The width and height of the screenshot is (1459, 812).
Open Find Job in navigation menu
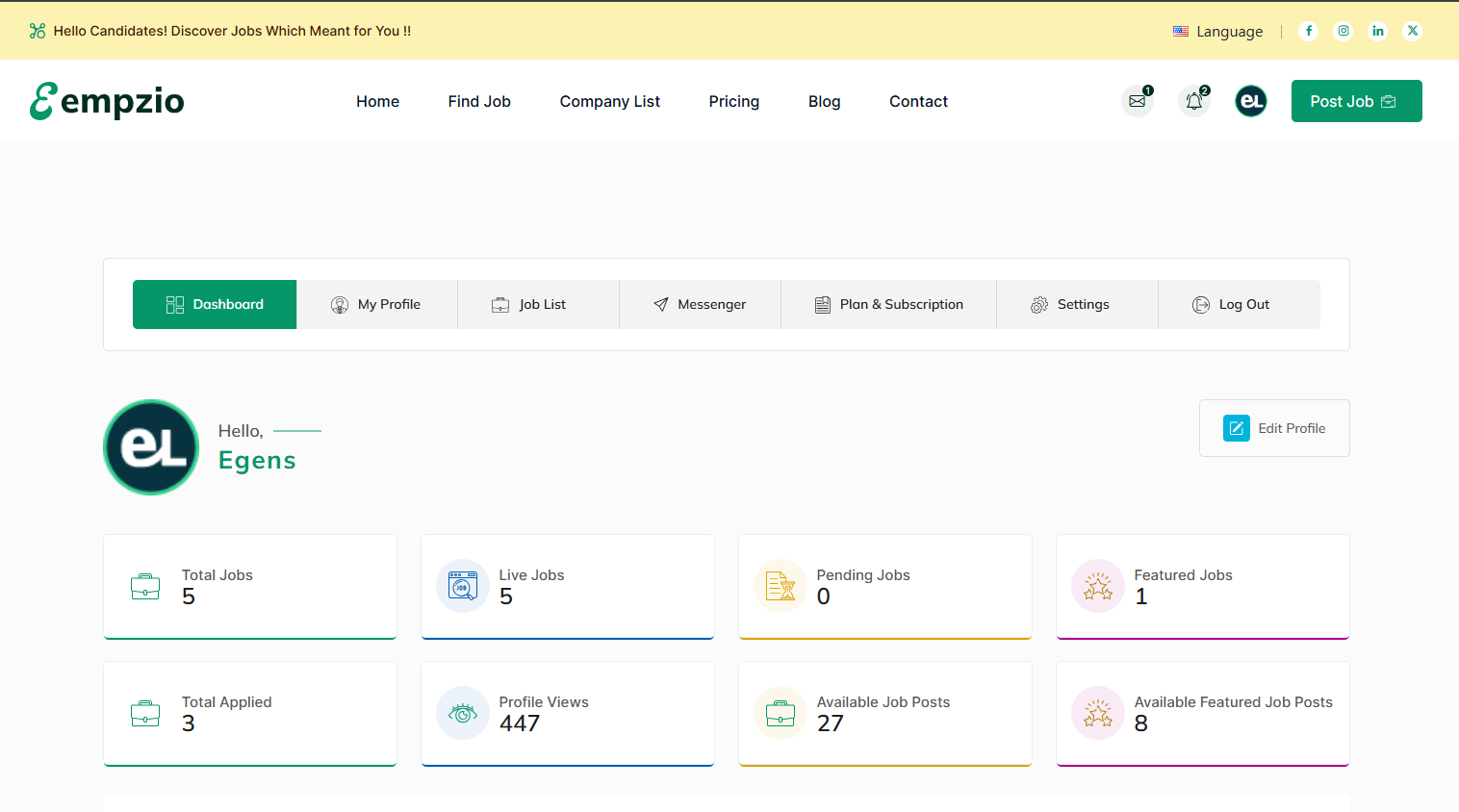coord(479,101)
